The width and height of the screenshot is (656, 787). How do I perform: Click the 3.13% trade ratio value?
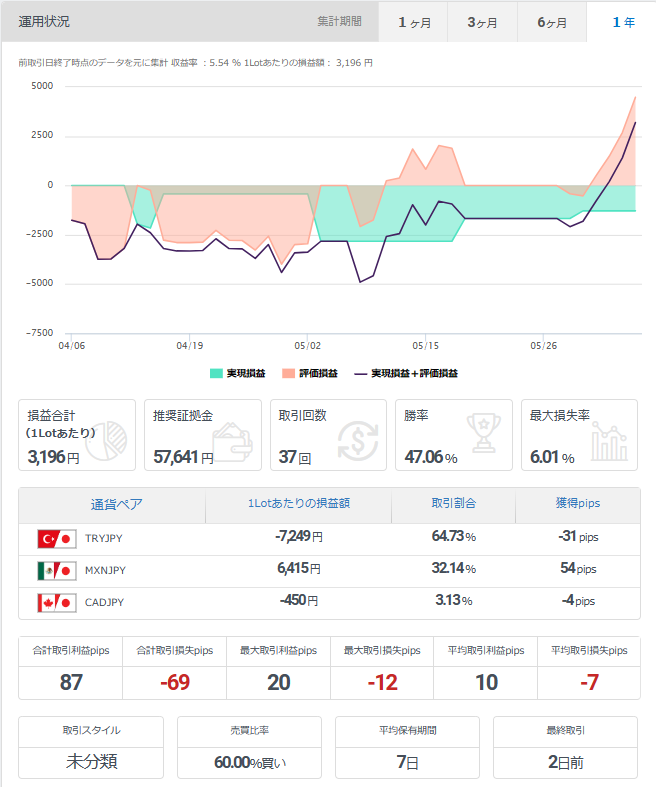[x=454, y=601]
